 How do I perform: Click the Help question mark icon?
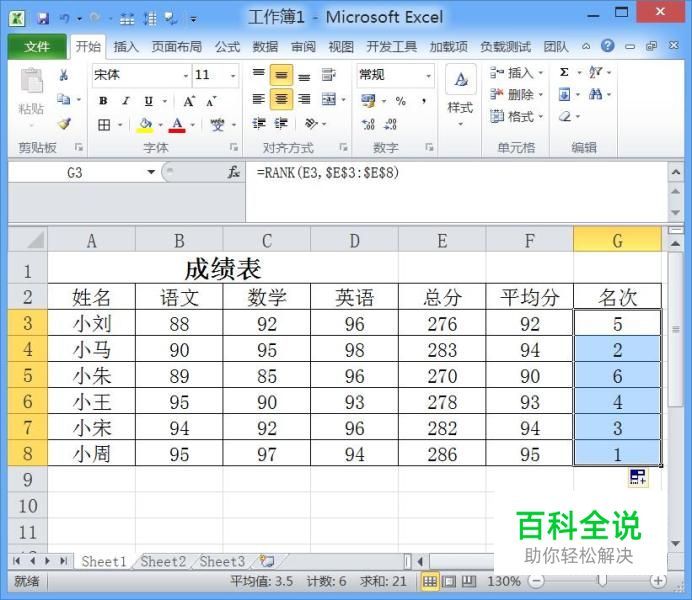(608, 45)
